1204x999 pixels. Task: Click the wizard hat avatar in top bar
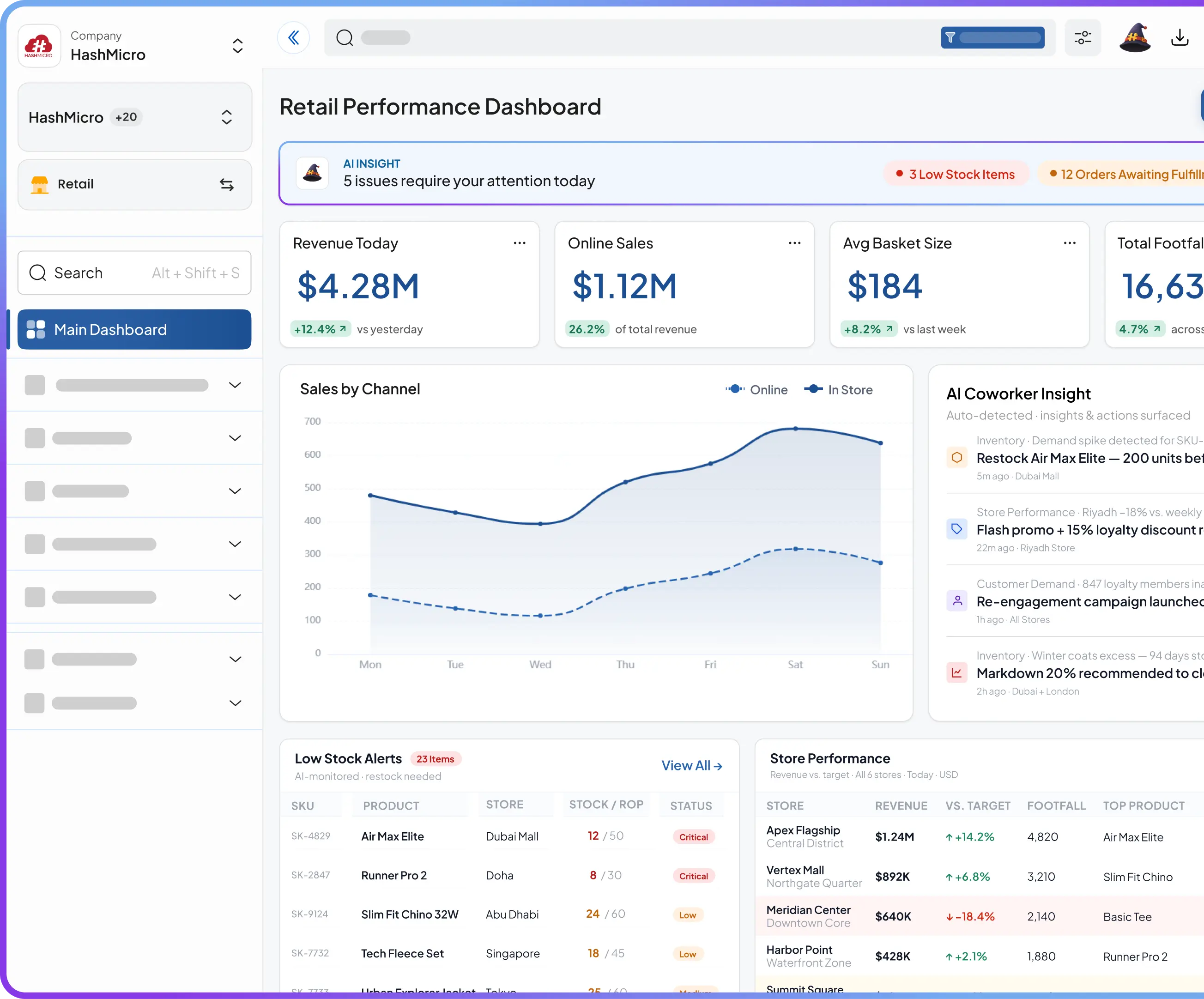(x=1135, y=38)
